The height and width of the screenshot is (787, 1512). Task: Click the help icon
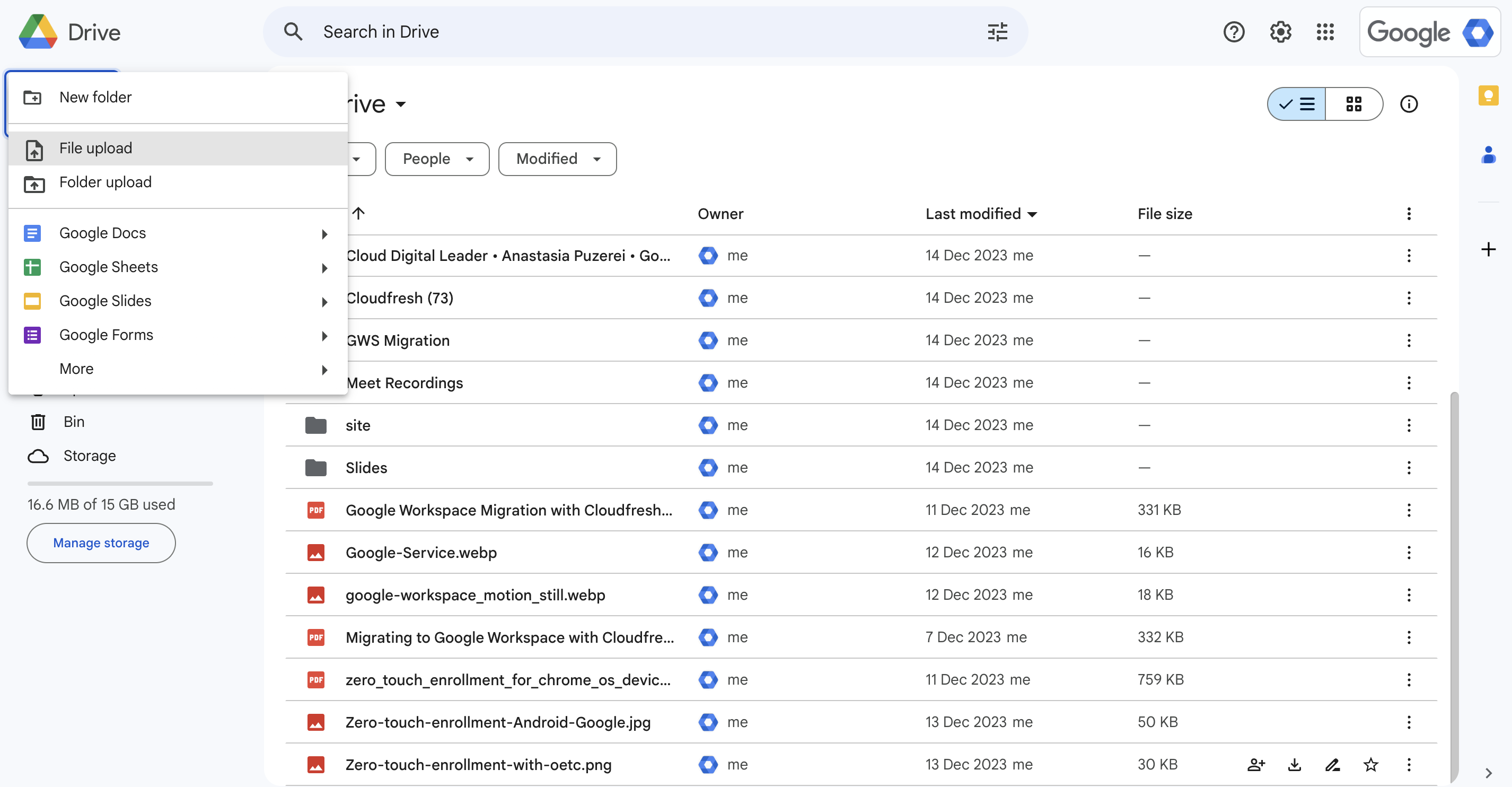[x=1233, y=31]
